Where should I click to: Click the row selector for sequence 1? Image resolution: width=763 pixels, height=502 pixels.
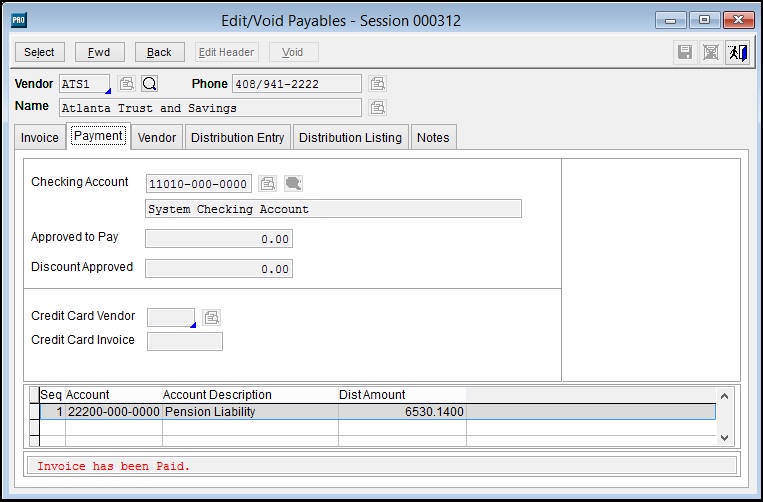[34, 412]
